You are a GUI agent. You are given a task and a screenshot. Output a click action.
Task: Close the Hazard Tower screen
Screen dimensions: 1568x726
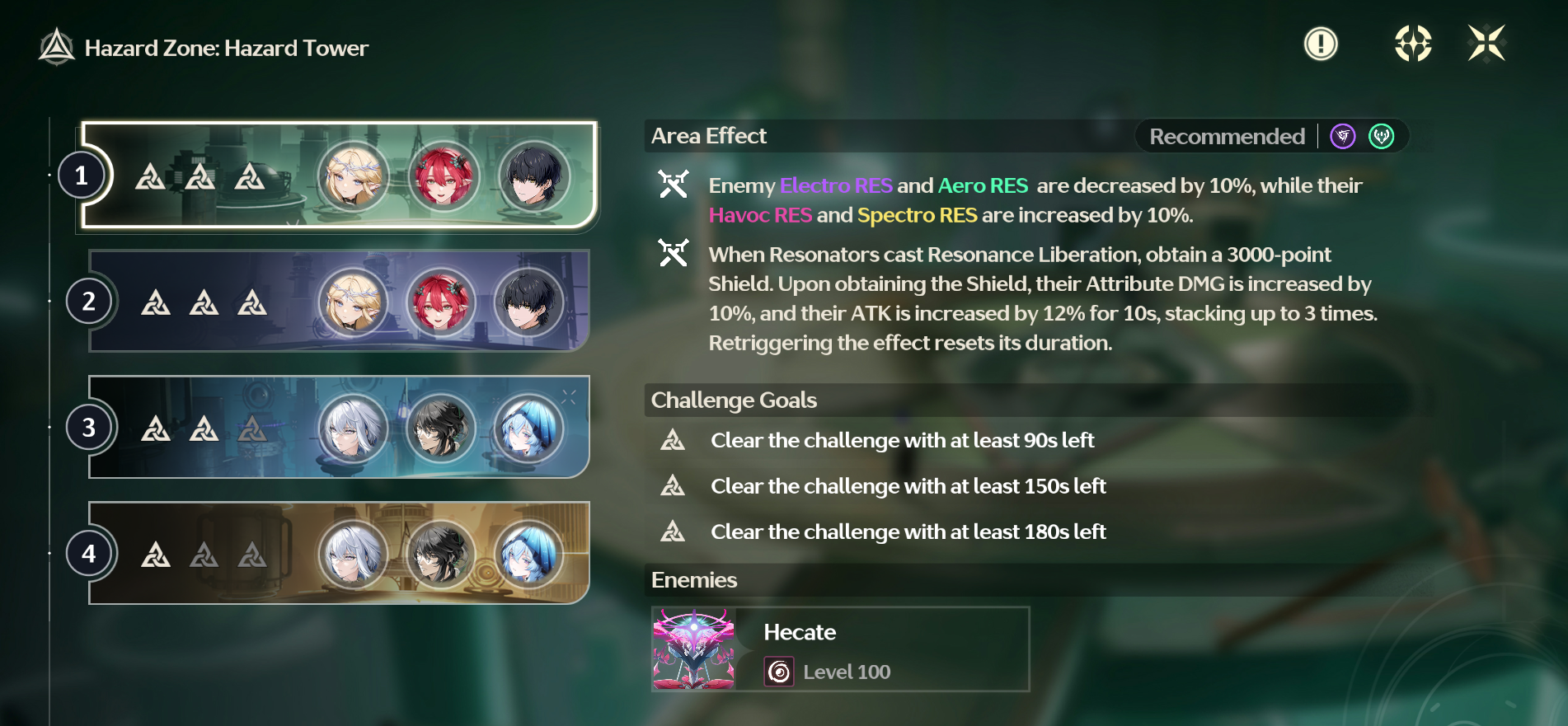[1486, 44]
